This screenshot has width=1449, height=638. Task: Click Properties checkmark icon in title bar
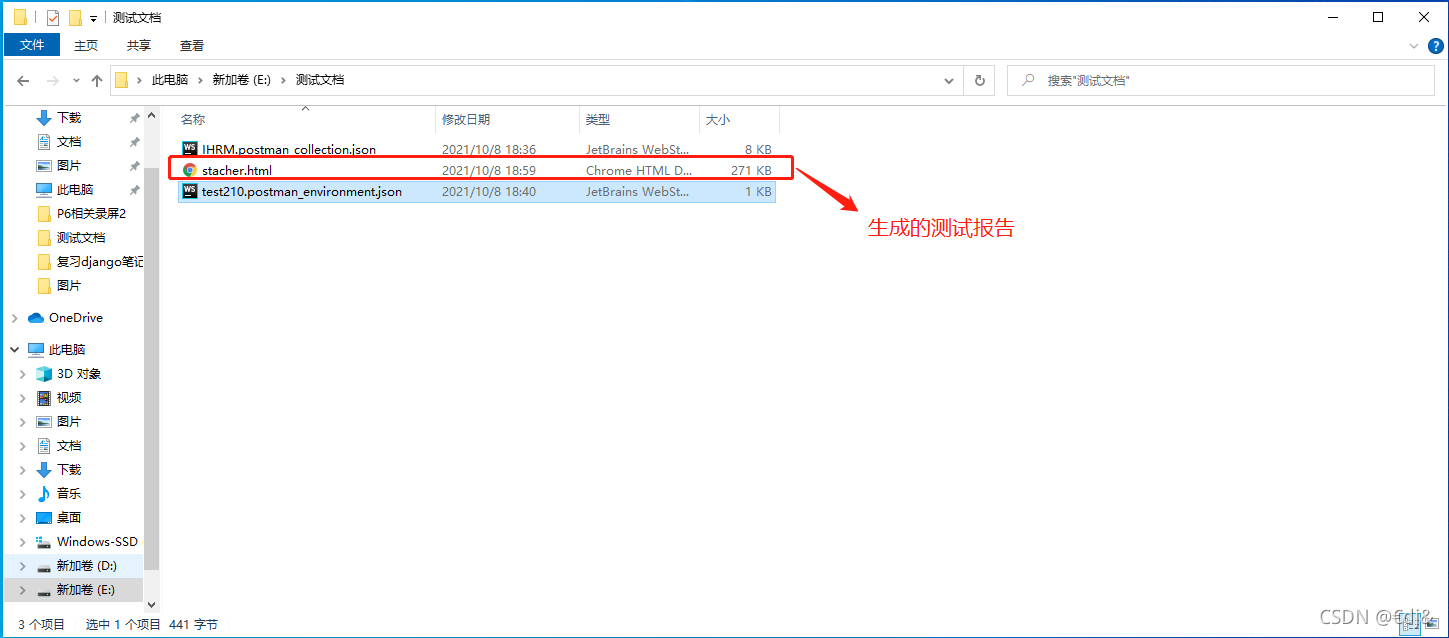(53, 18)
